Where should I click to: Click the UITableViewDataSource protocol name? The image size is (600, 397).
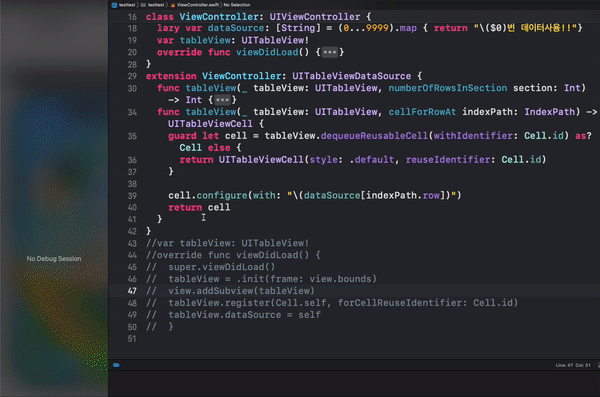point(352,76)
